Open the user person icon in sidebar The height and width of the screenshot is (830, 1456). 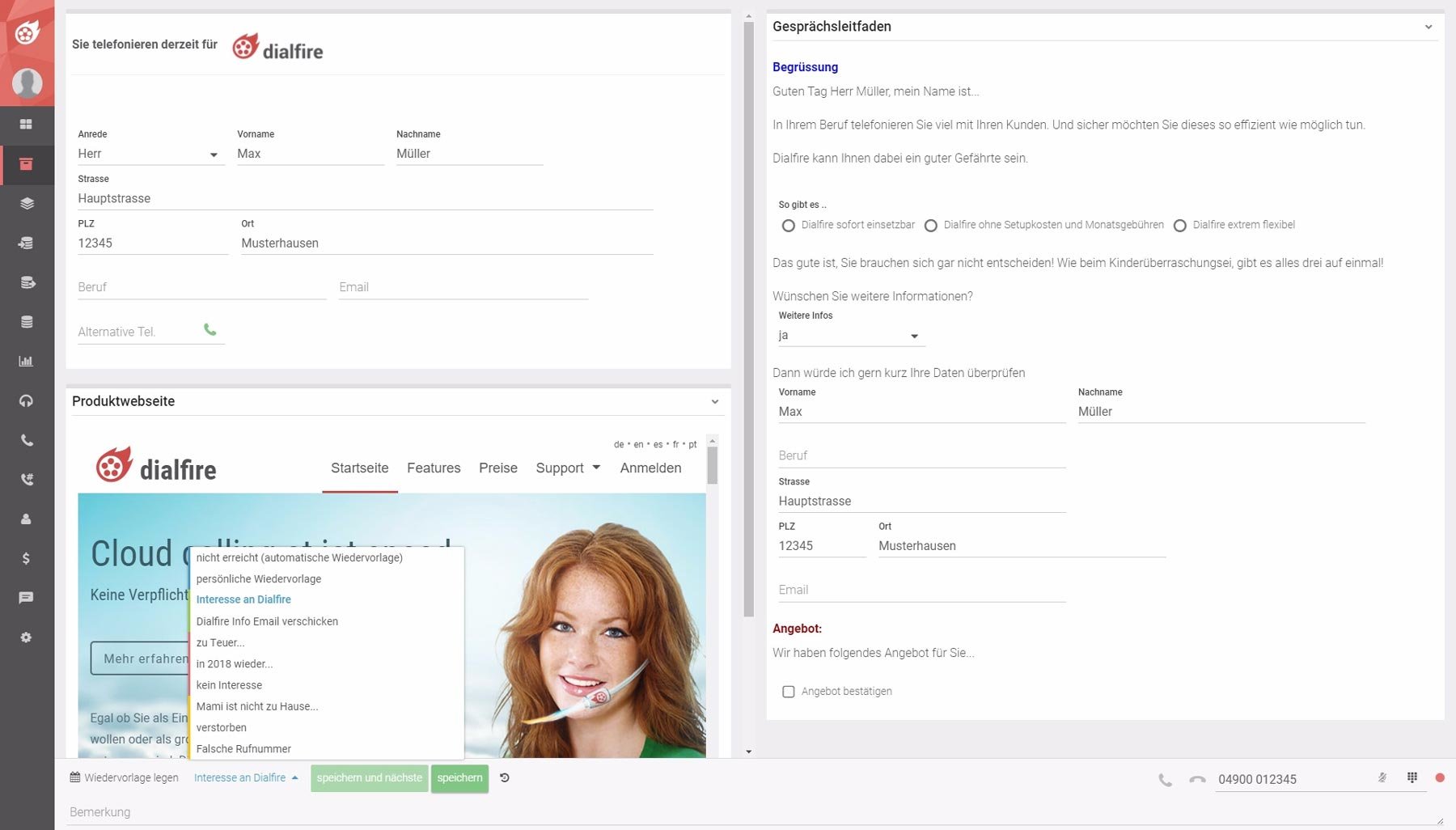coord(26,519)
